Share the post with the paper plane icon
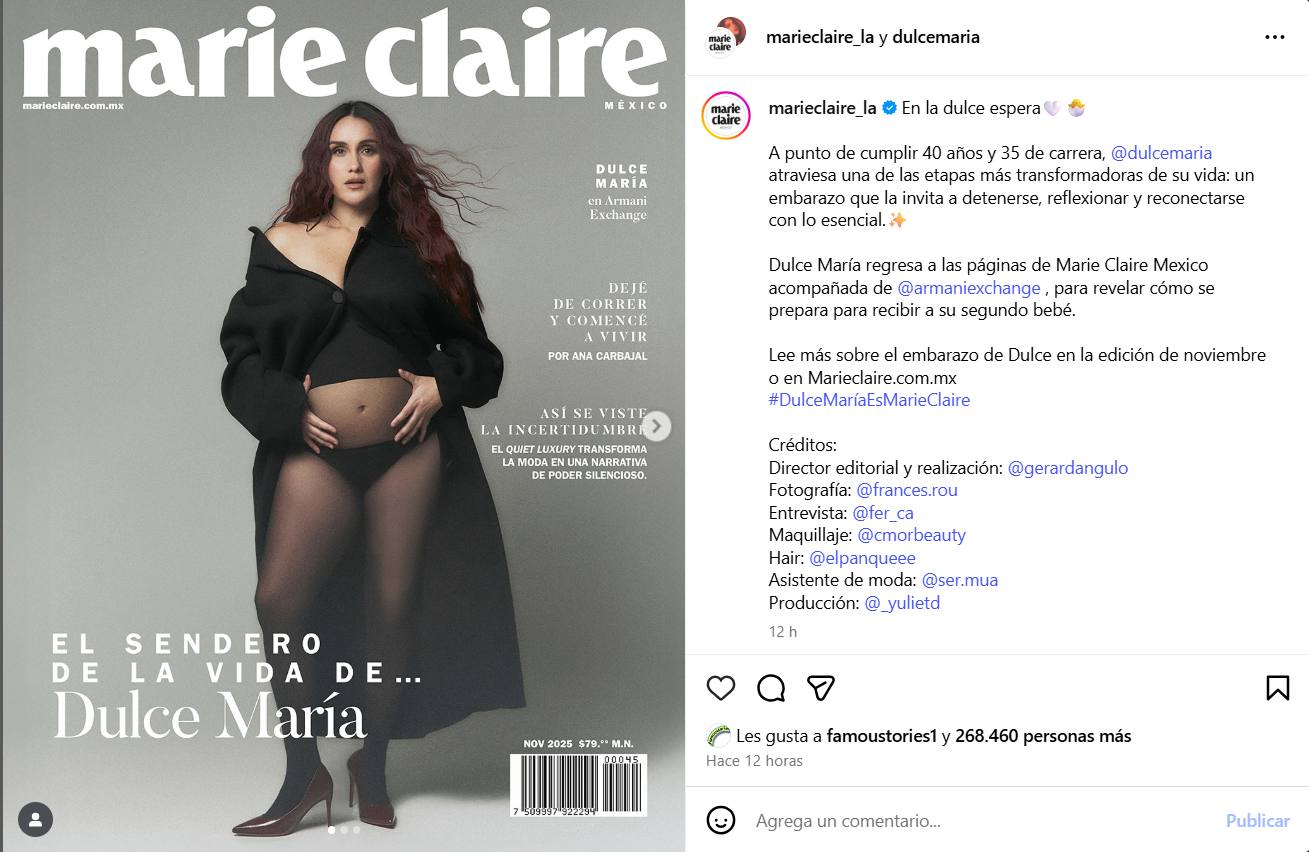The height and width of the screenshot is (852, 1309). click(x=821, y=688)
